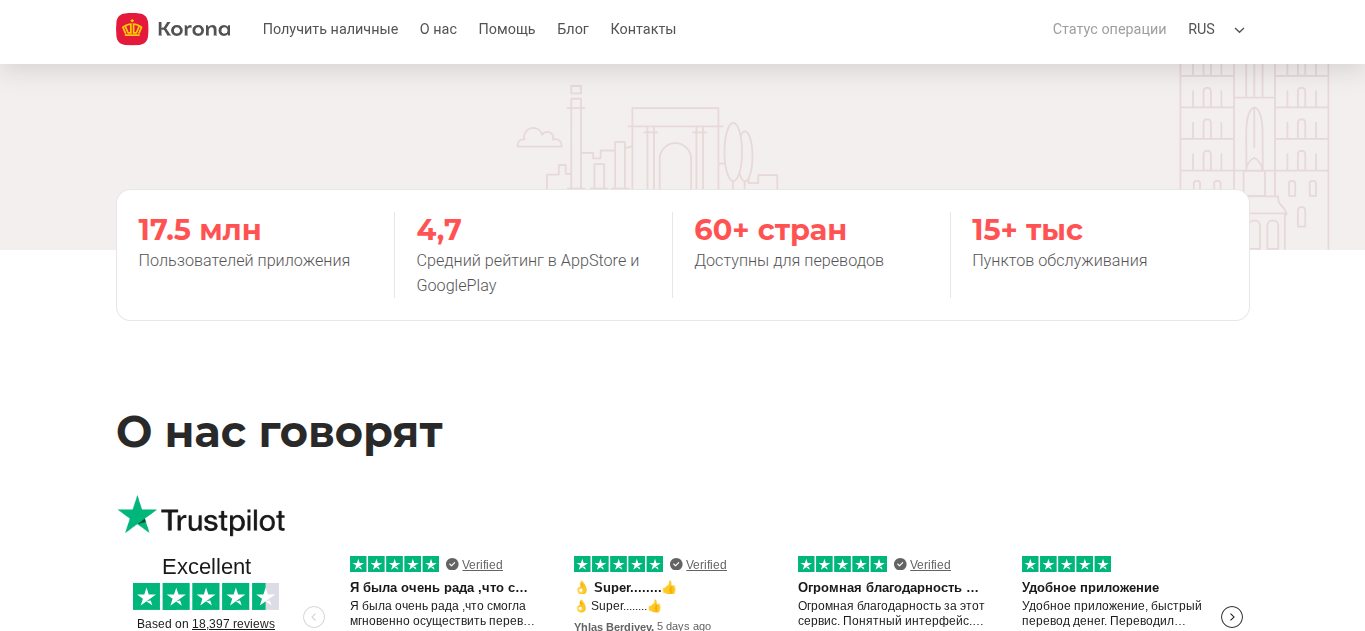Open the 18,397 reviews link
Image resolution: width=1365 pixels, height=631 pixels.
tap(233, 623)
